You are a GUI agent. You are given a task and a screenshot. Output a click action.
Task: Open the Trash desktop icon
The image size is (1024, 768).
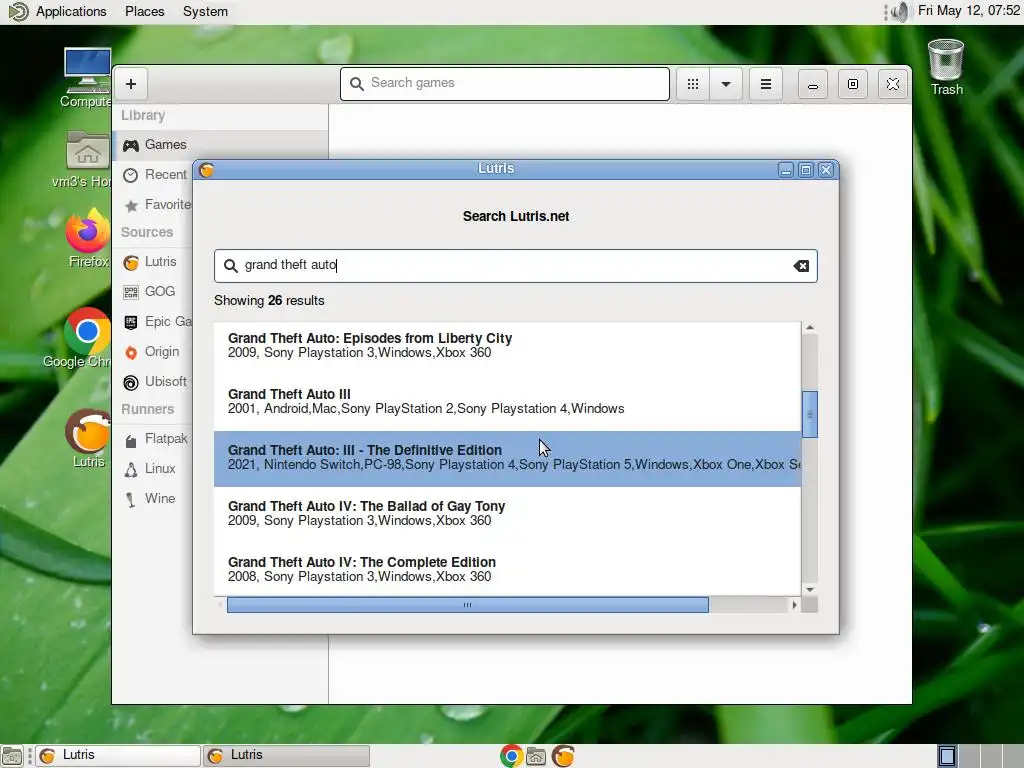click(x=946, y=67)
